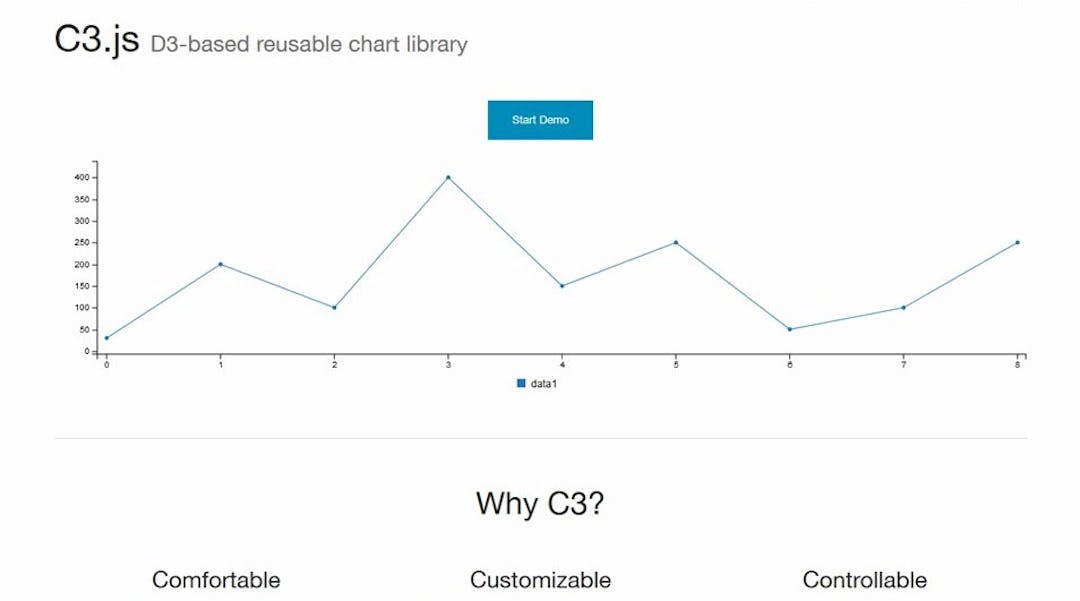This screenshot has width=1080, height=601.
Task: Toggle the data1 series in the legend
Action: (540, 382)
